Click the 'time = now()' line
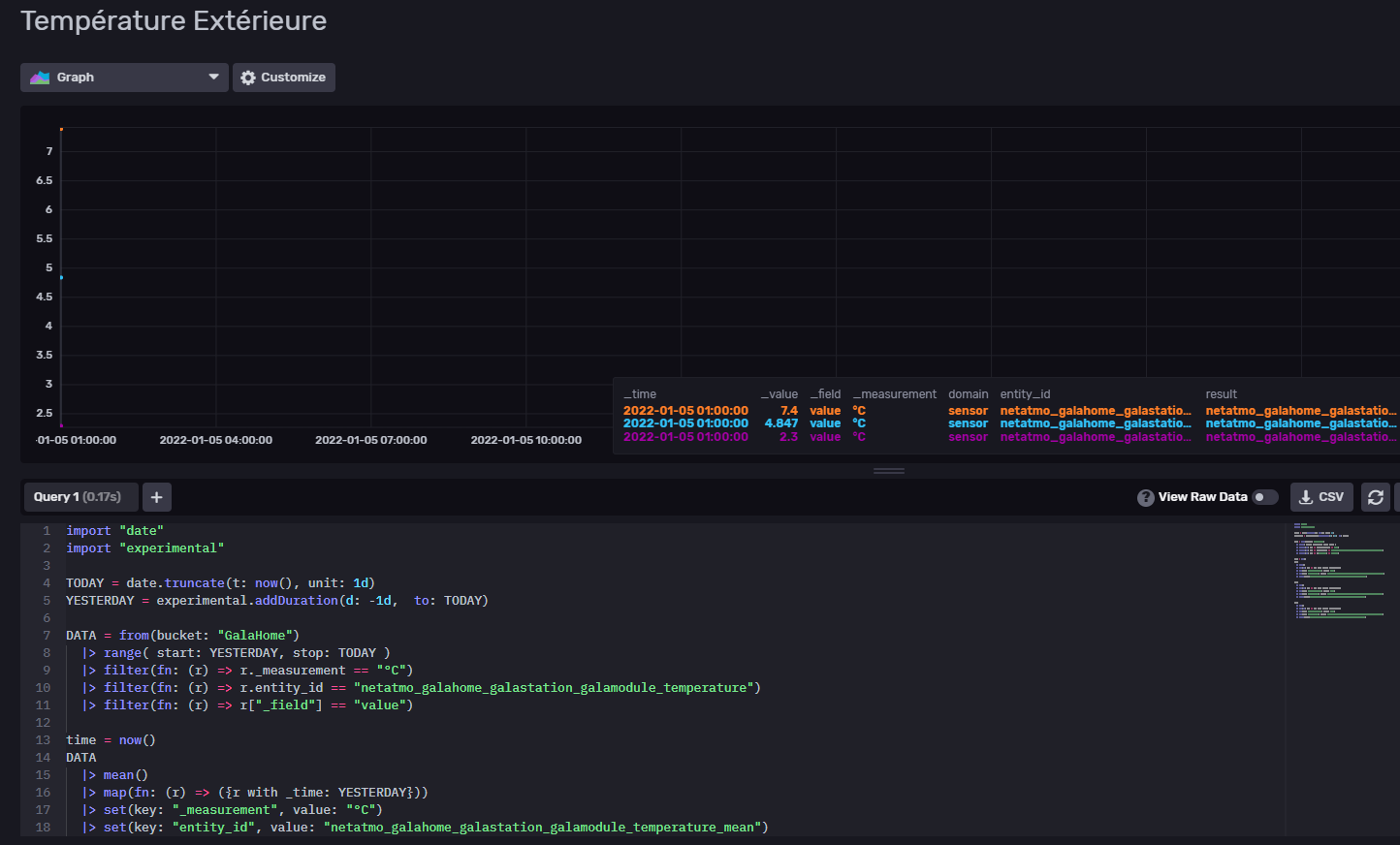 pos(111,740)
